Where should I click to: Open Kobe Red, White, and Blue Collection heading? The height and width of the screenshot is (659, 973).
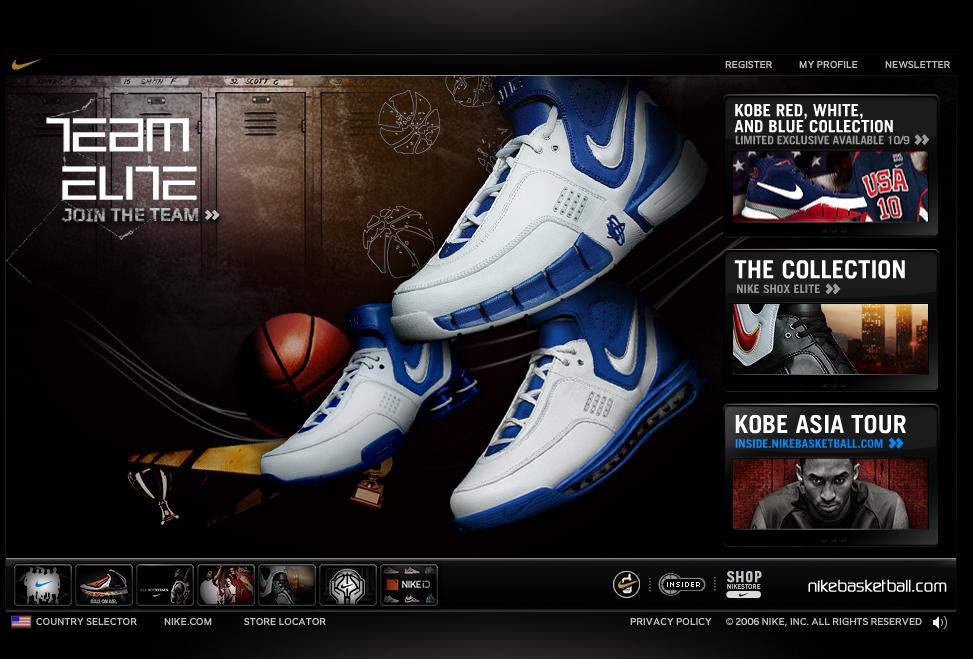814,118
